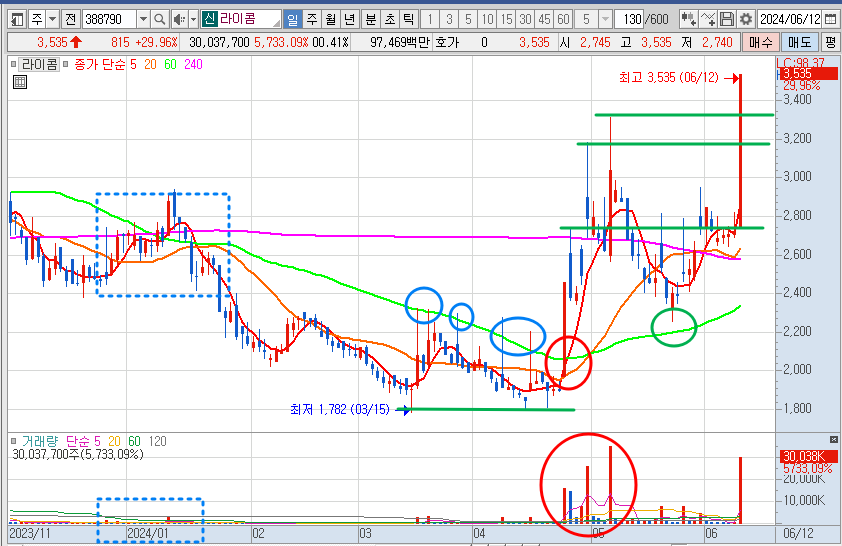Open the speaker options dropdown arrow
Viewport: 842px width, 546px height.
coord(193,20)
